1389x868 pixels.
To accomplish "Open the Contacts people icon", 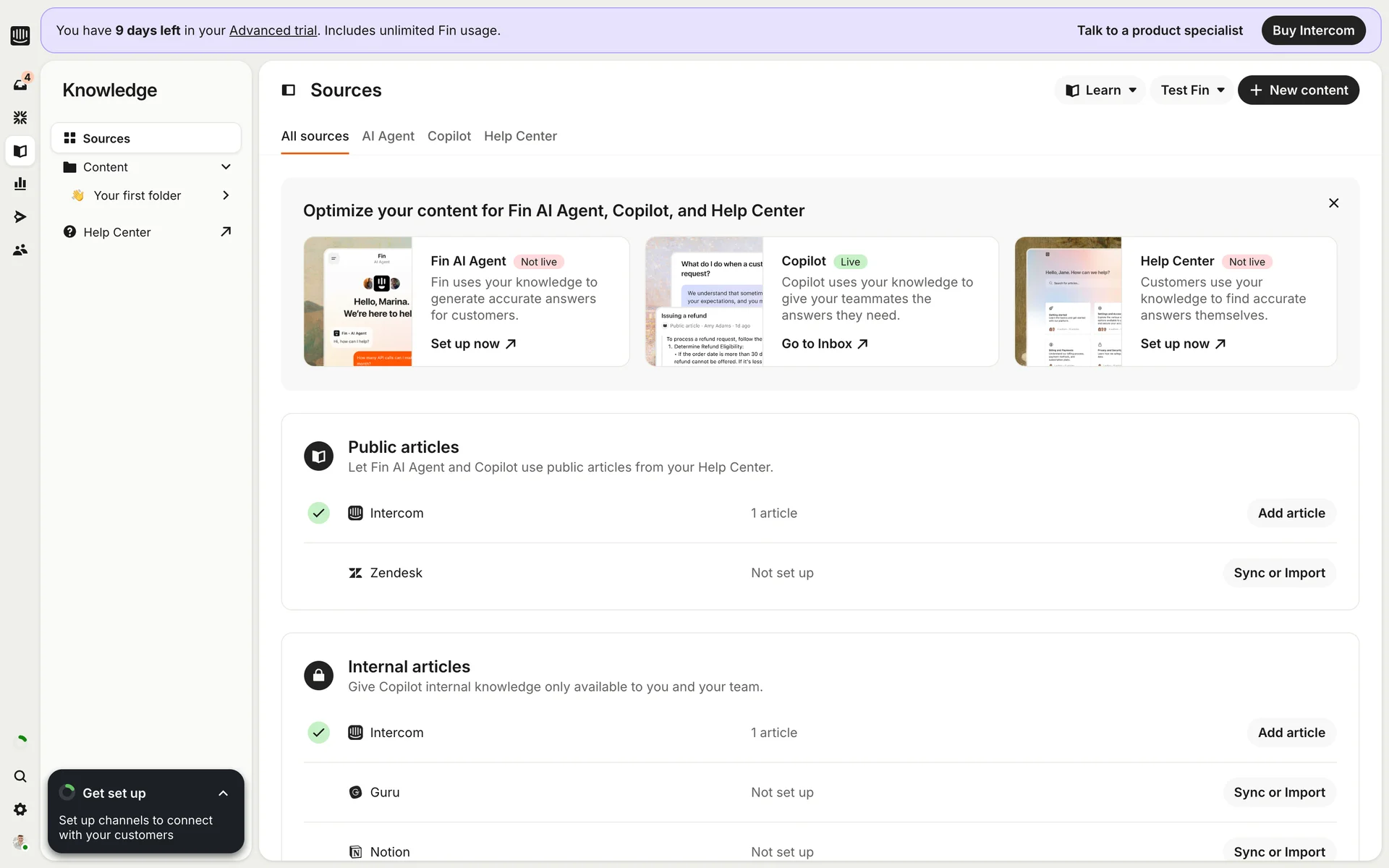I will [20, 250].
